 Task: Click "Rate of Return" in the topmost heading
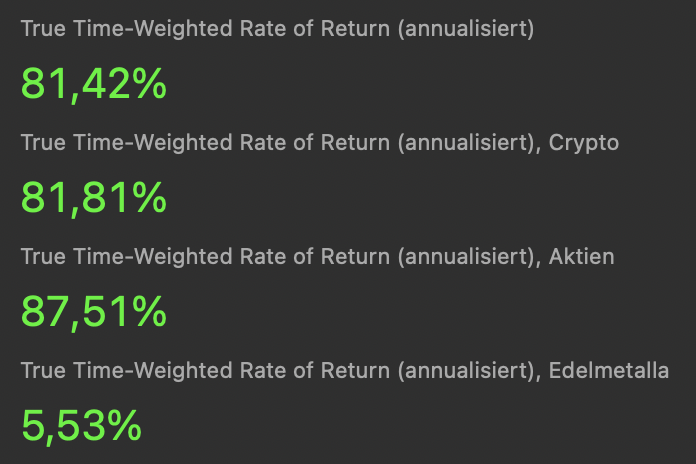314,29
